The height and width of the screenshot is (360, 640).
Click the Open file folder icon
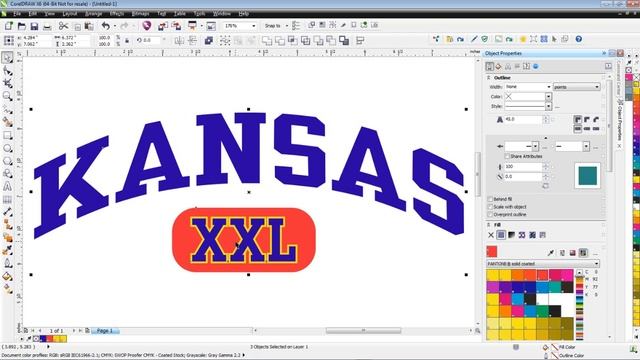(x=22, y=26)
